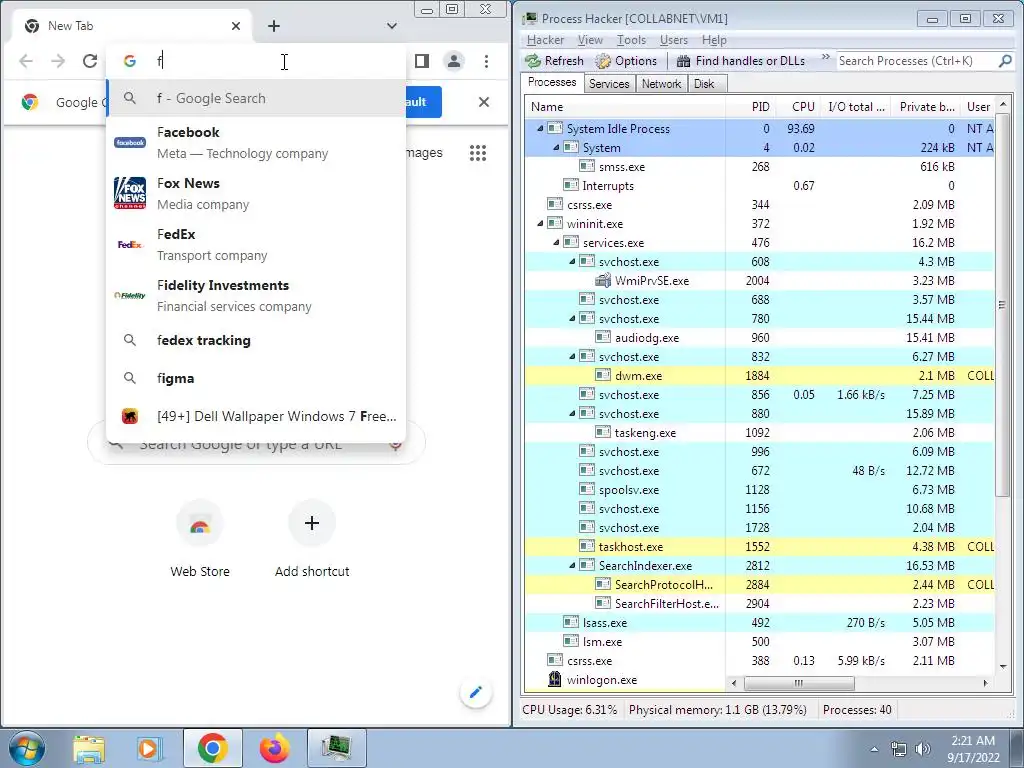Sort by Private bytes column header

[x=927, y=106]
